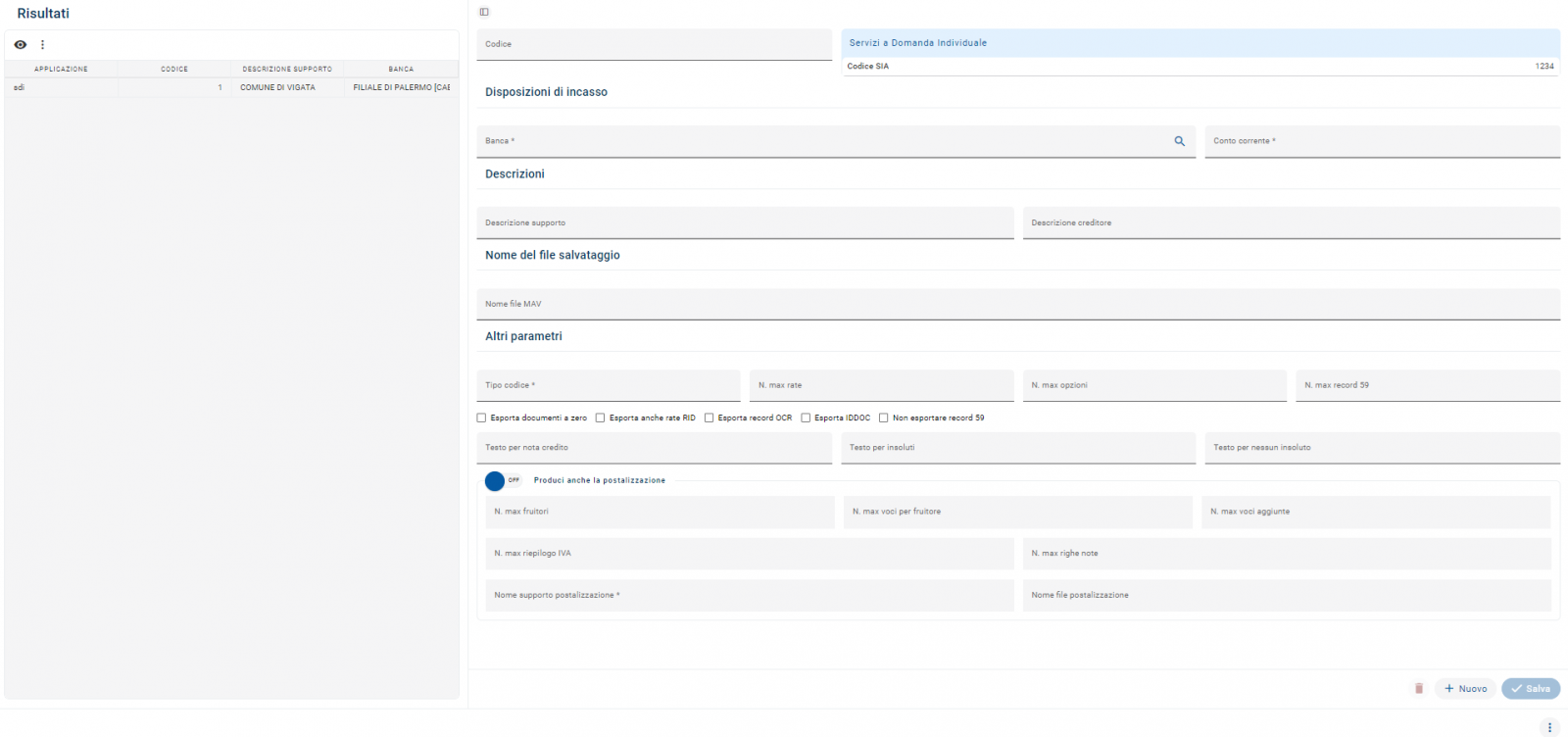Click the Conto corrente input field
Viewport: 1568px width, 737px height.
click(x=1381, y=141)
